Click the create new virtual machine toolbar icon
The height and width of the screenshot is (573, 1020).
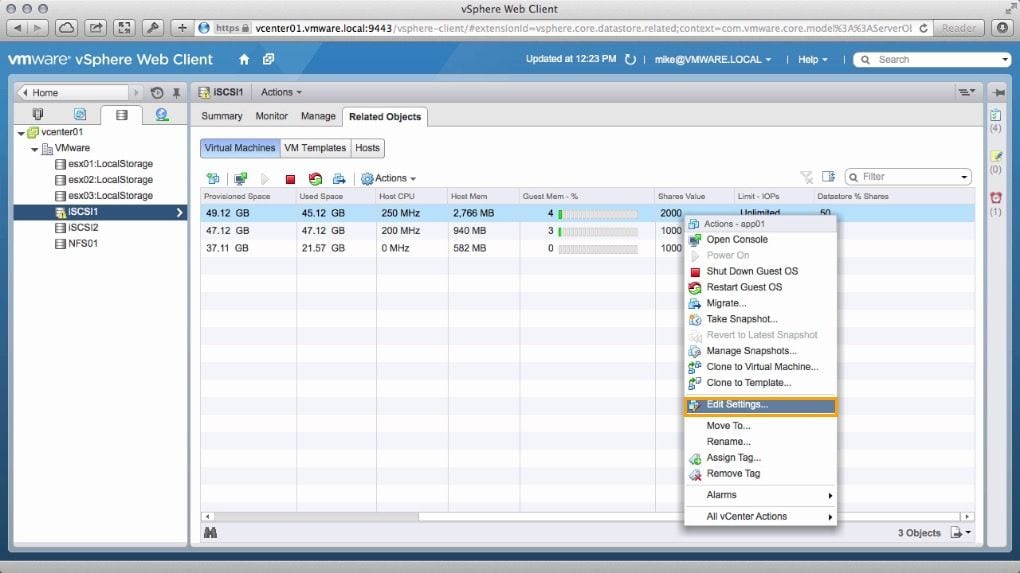(x=213, y=178)
